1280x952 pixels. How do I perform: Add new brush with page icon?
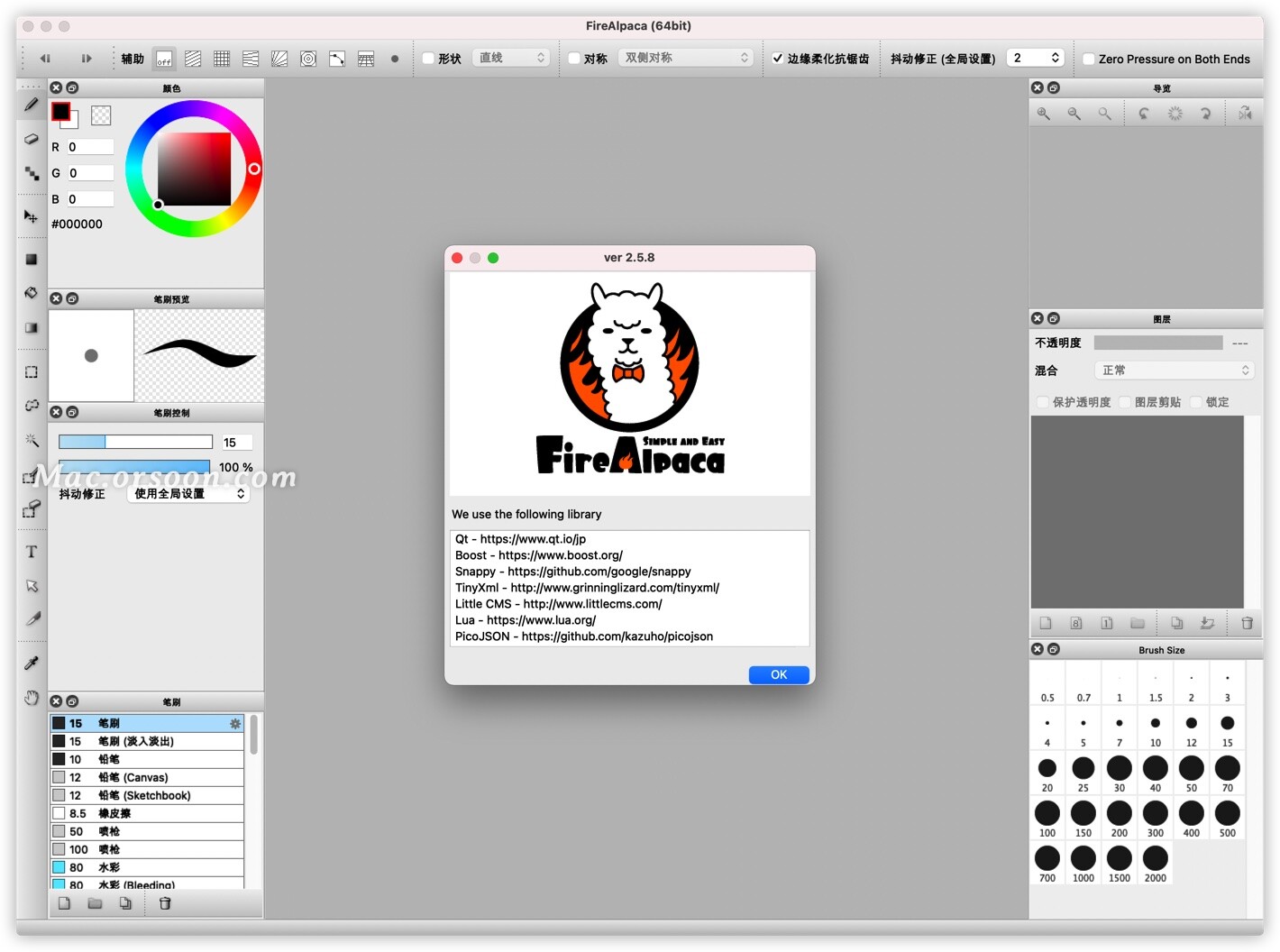(x=64, y=903)
